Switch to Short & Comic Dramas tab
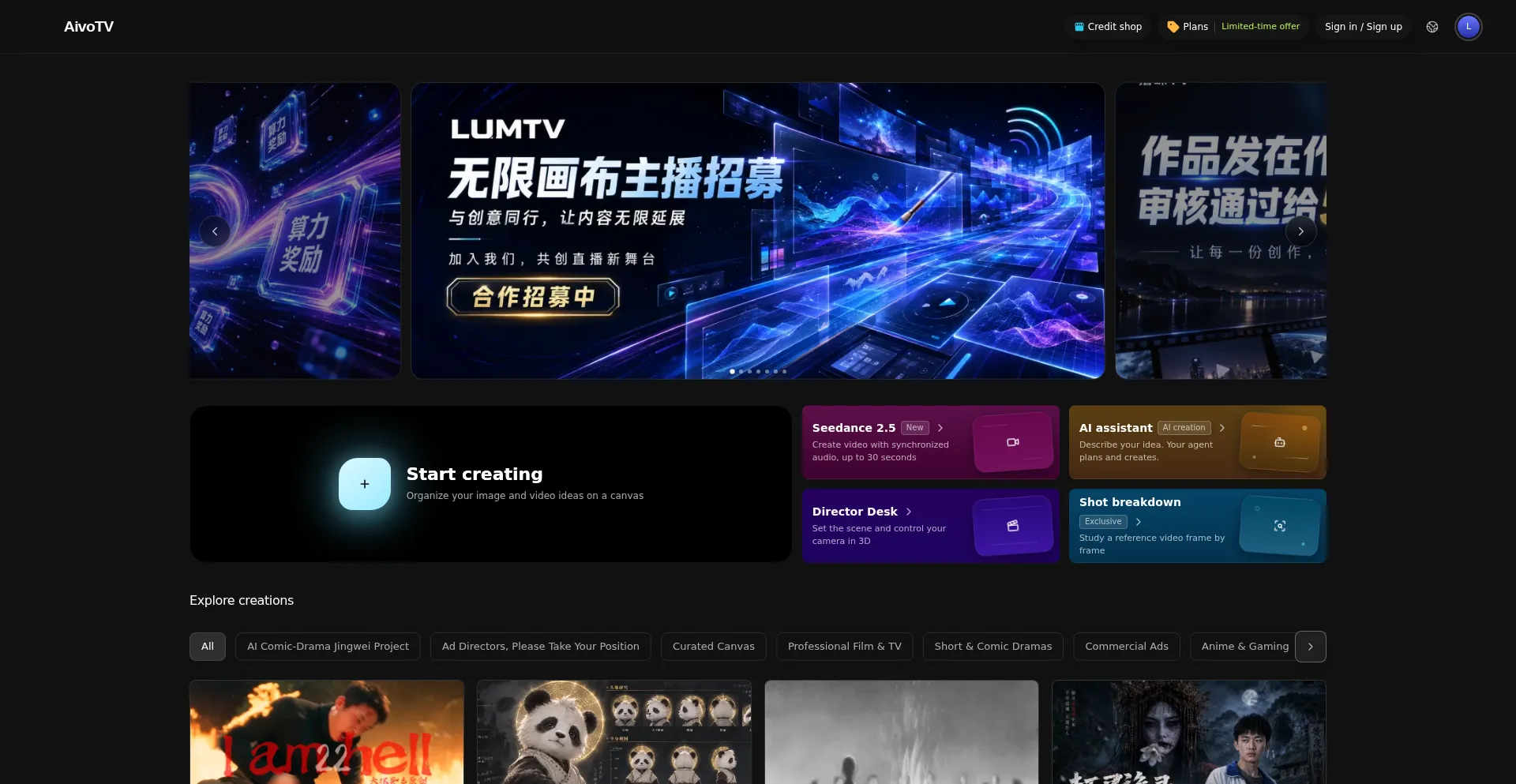 (x=993, y=647)
